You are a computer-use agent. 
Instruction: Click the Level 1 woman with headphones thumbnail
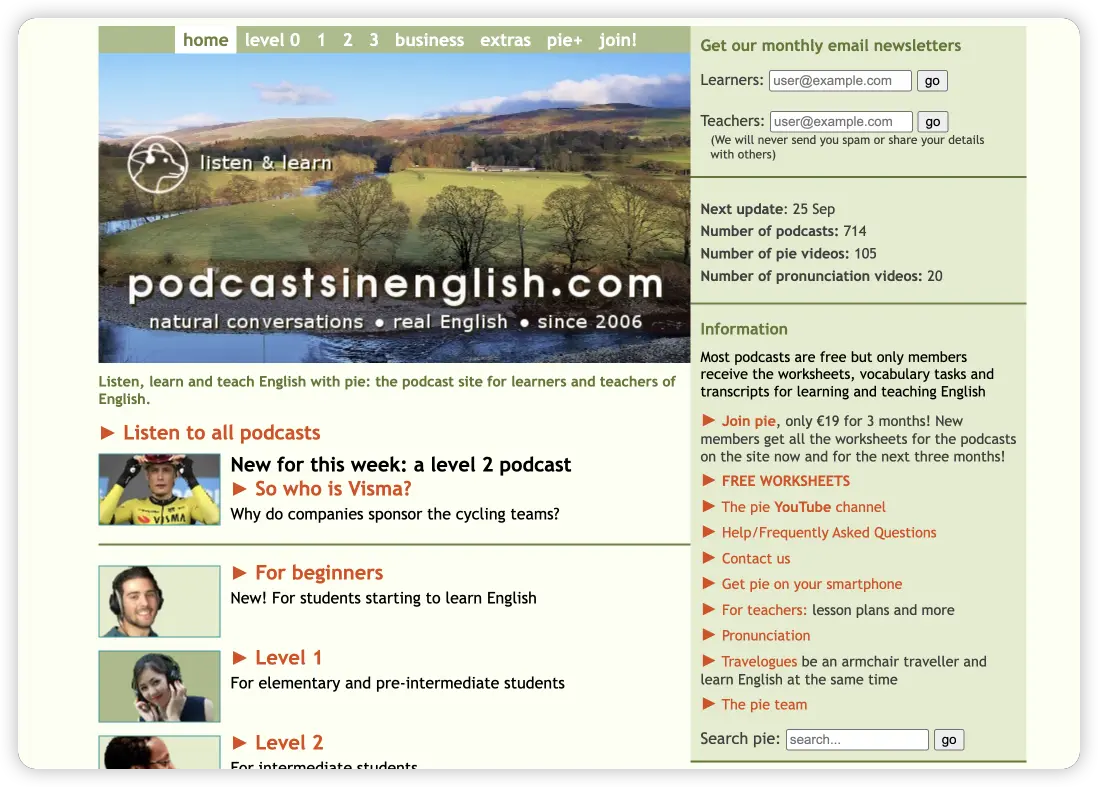[x=159, y=686]
